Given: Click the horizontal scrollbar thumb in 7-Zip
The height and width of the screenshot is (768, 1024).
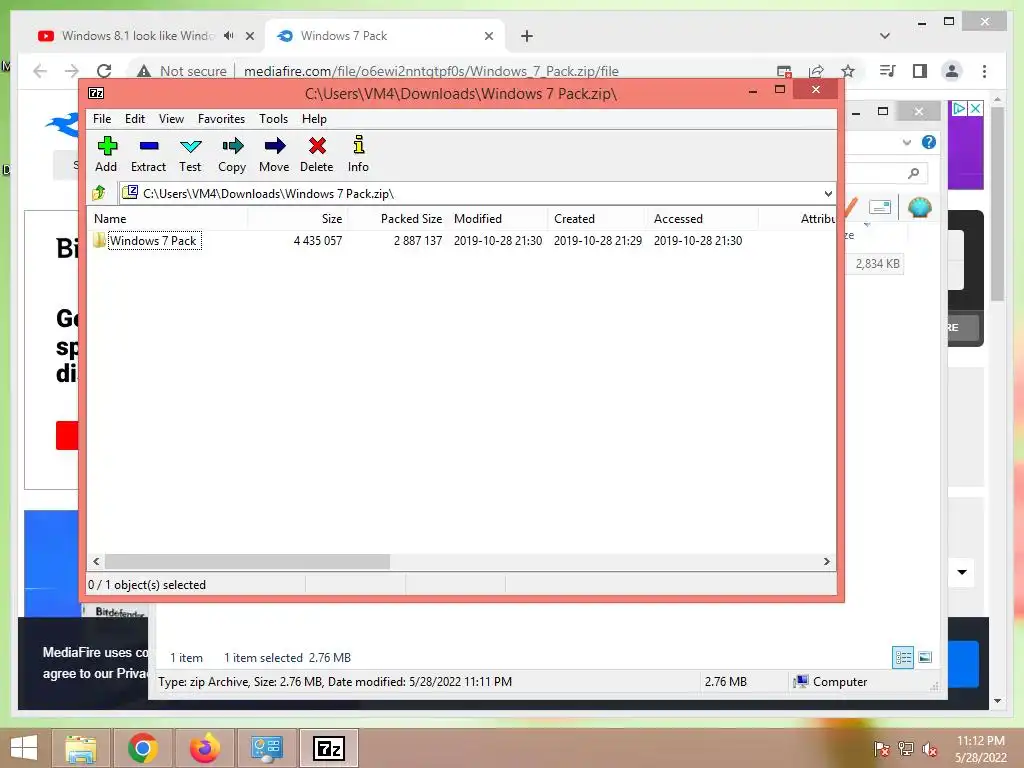Looking at the screenshot, I should [248, 561].
